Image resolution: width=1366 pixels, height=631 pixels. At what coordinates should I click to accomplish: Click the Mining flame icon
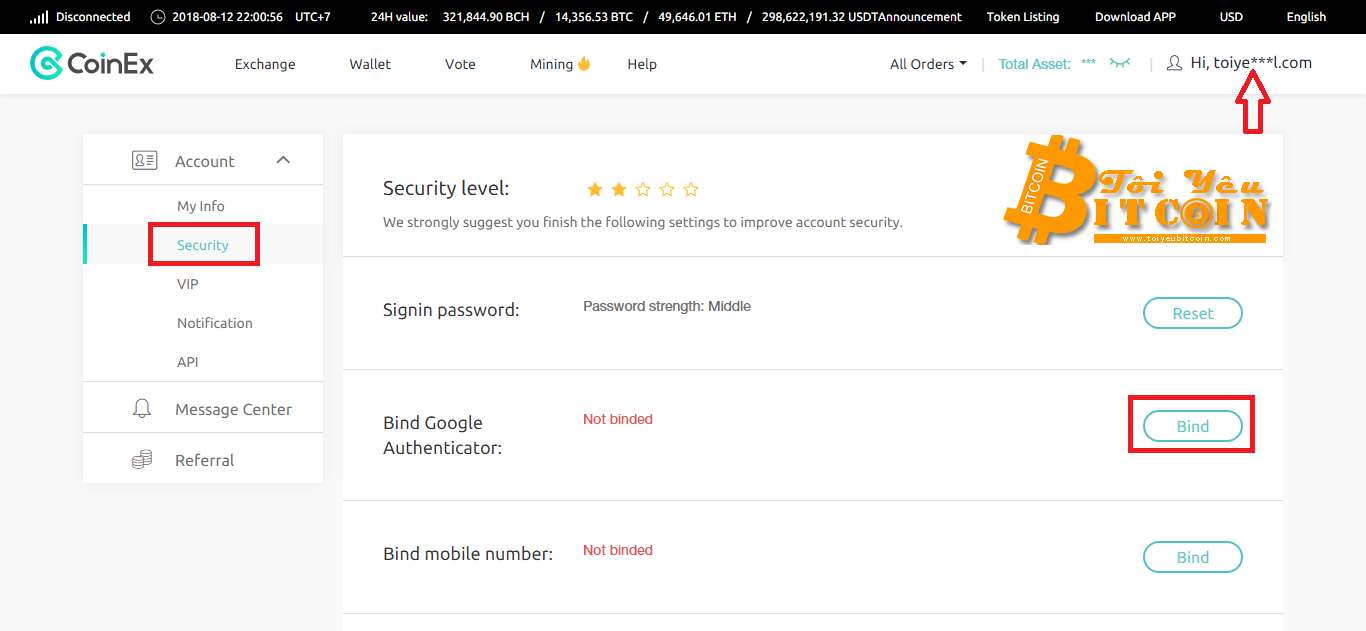(x=584, y=64)
